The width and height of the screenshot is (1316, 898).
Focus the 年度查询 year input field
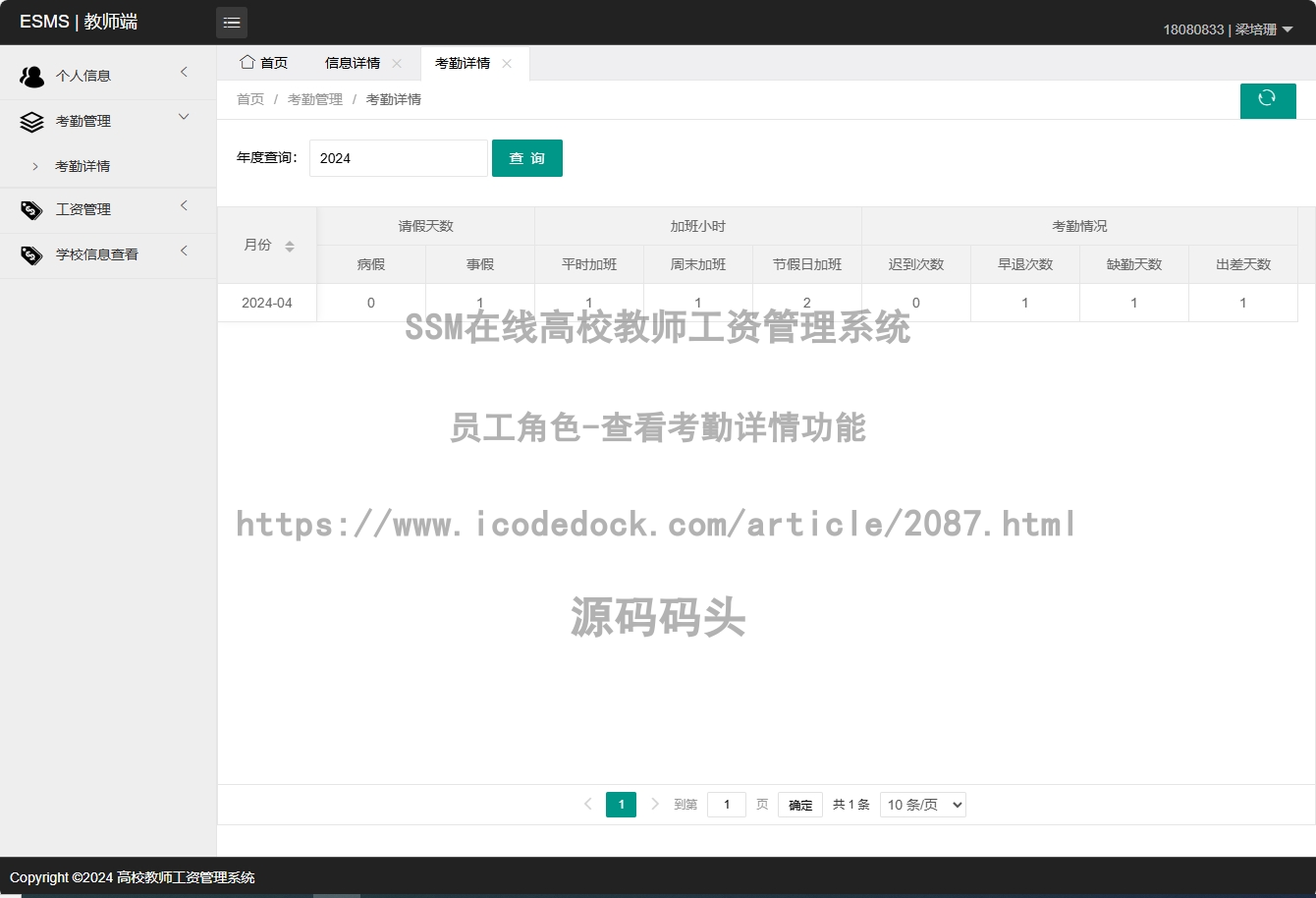point(399,158)
